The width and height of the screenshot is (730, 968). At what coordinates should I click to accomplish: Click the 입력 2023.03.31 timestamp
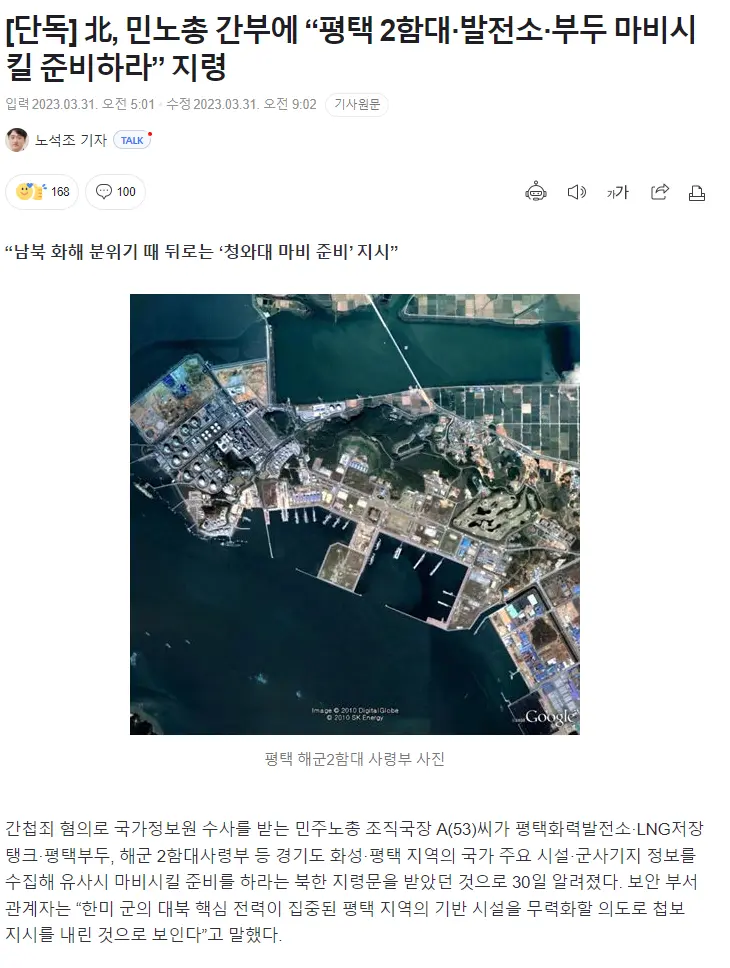[x=80, y=104]
